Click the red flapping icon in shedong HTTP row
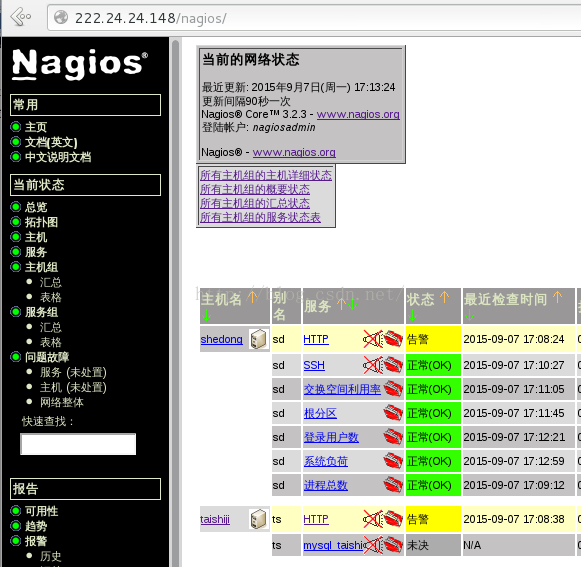The width and height of the screenshot is (581, 567). [x=394, y=339]
